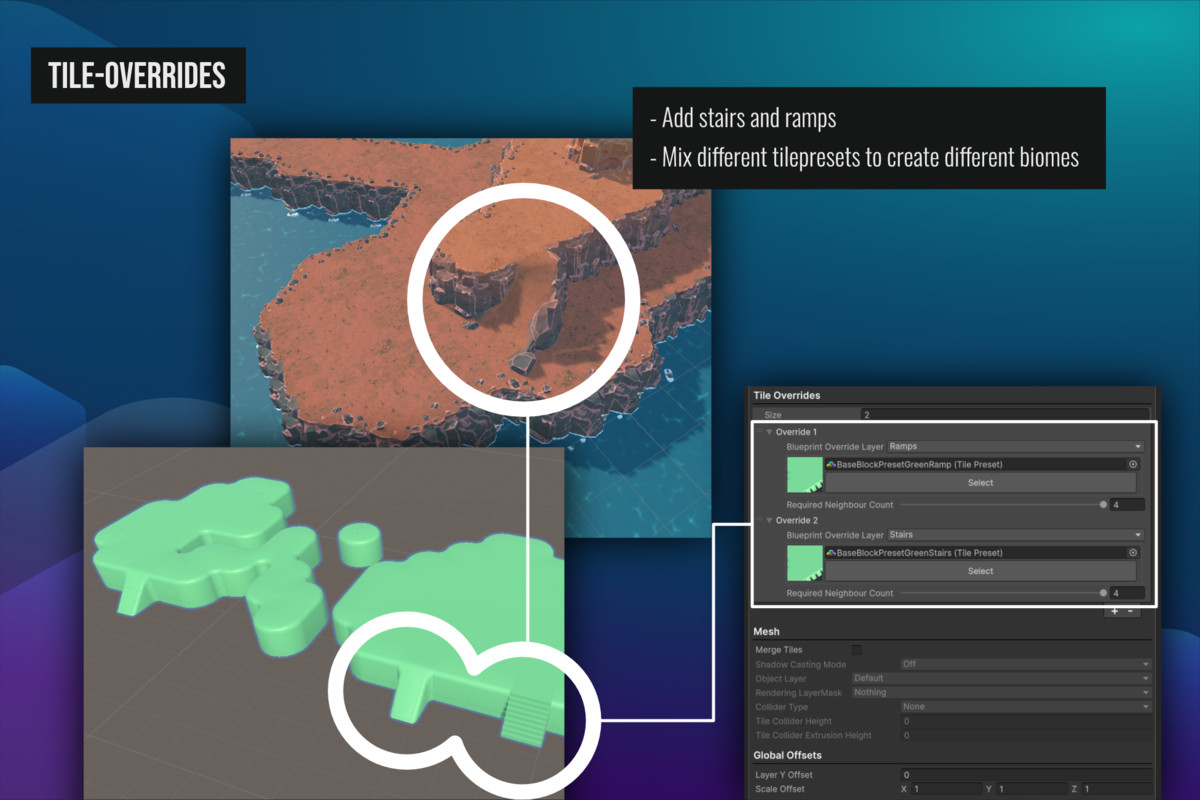1200x800 pixels.
Task: Click Select under BaseBlockPresetGreenRamp
Action: [980, 482]
